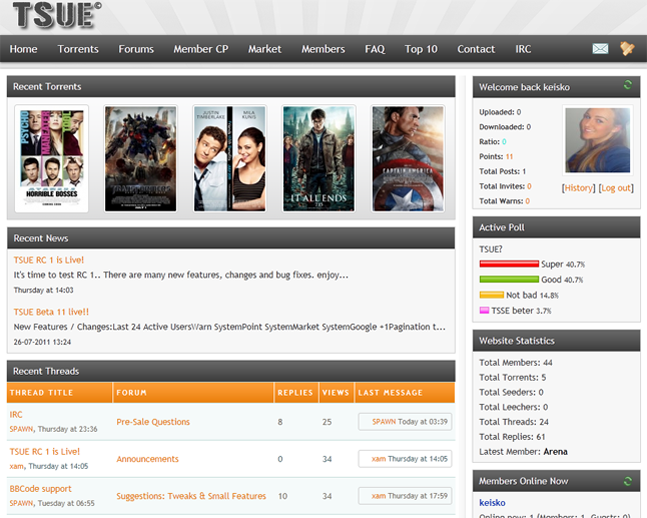This screenshot has height=518, width=647.
Task: Open the Members list
Action: 323,49
